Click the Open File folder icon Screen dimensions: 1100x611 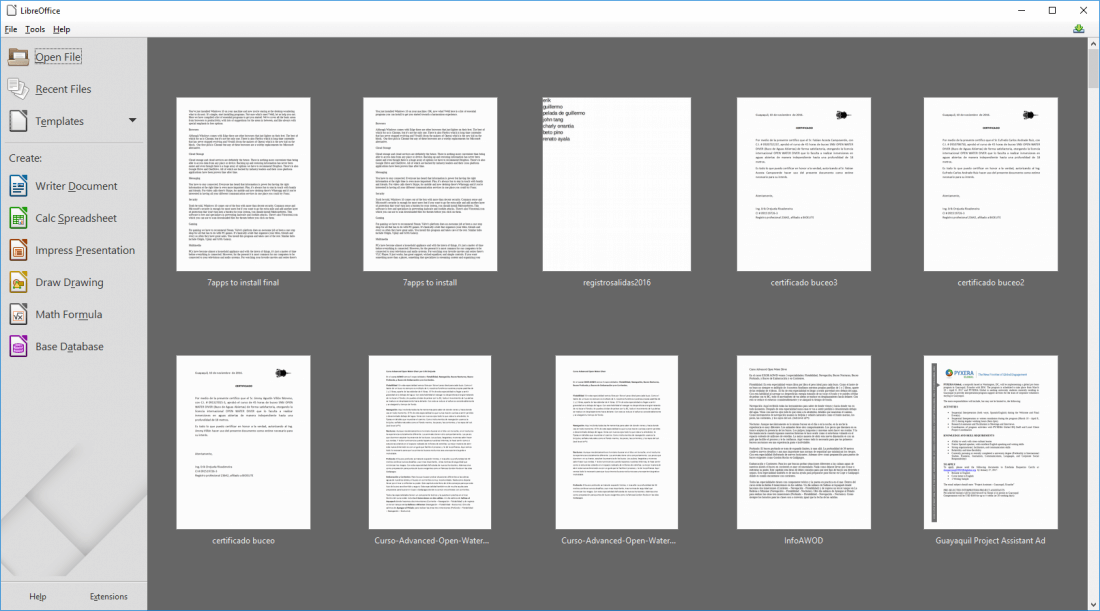point(19,57)
